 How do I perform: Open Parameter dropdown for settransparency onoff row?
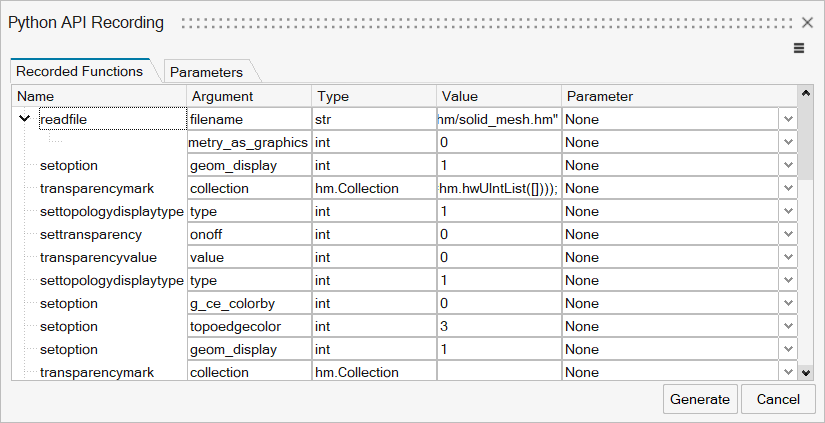(x=788, y=234)
